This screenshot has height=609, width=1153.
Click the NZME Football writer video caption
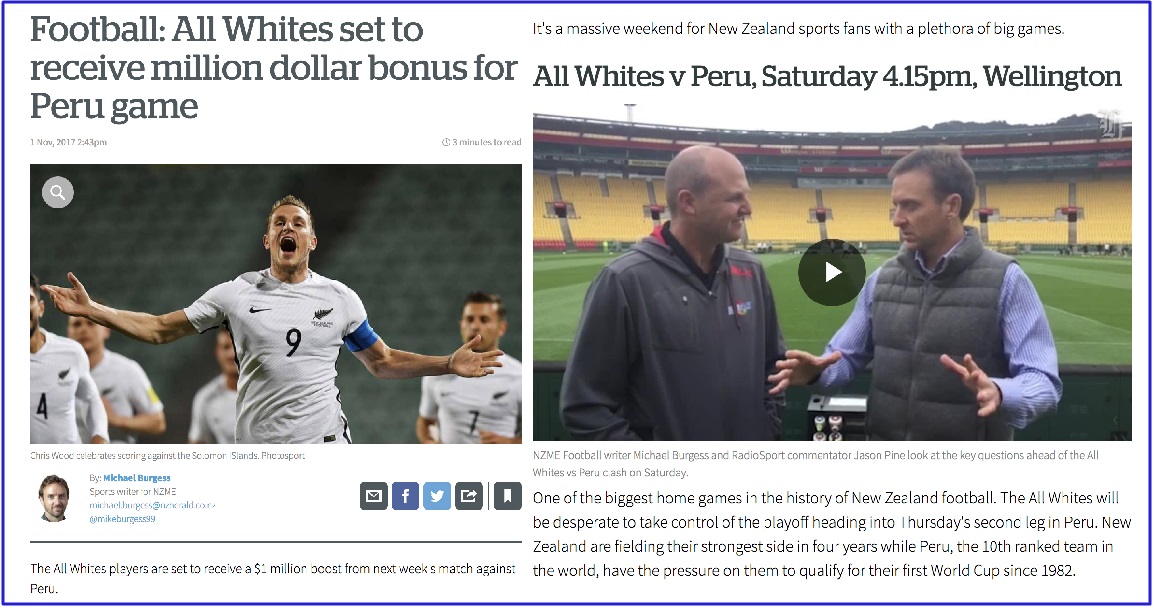coord(815,463)
